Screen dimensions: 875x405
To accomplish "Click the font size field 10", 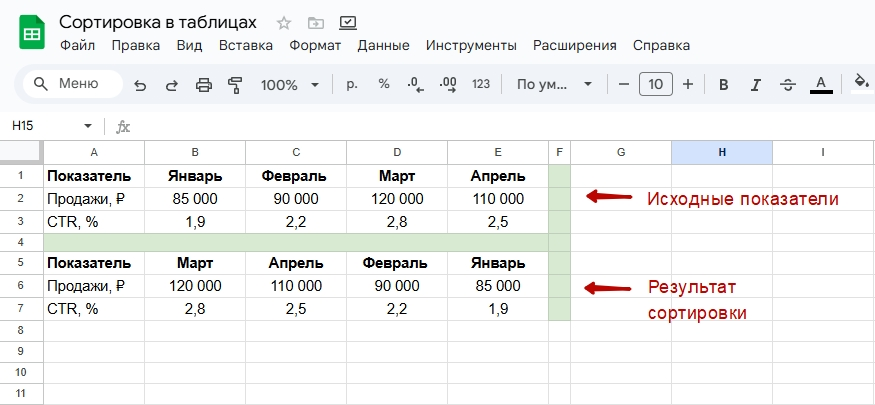I will [x=656, y=85].
